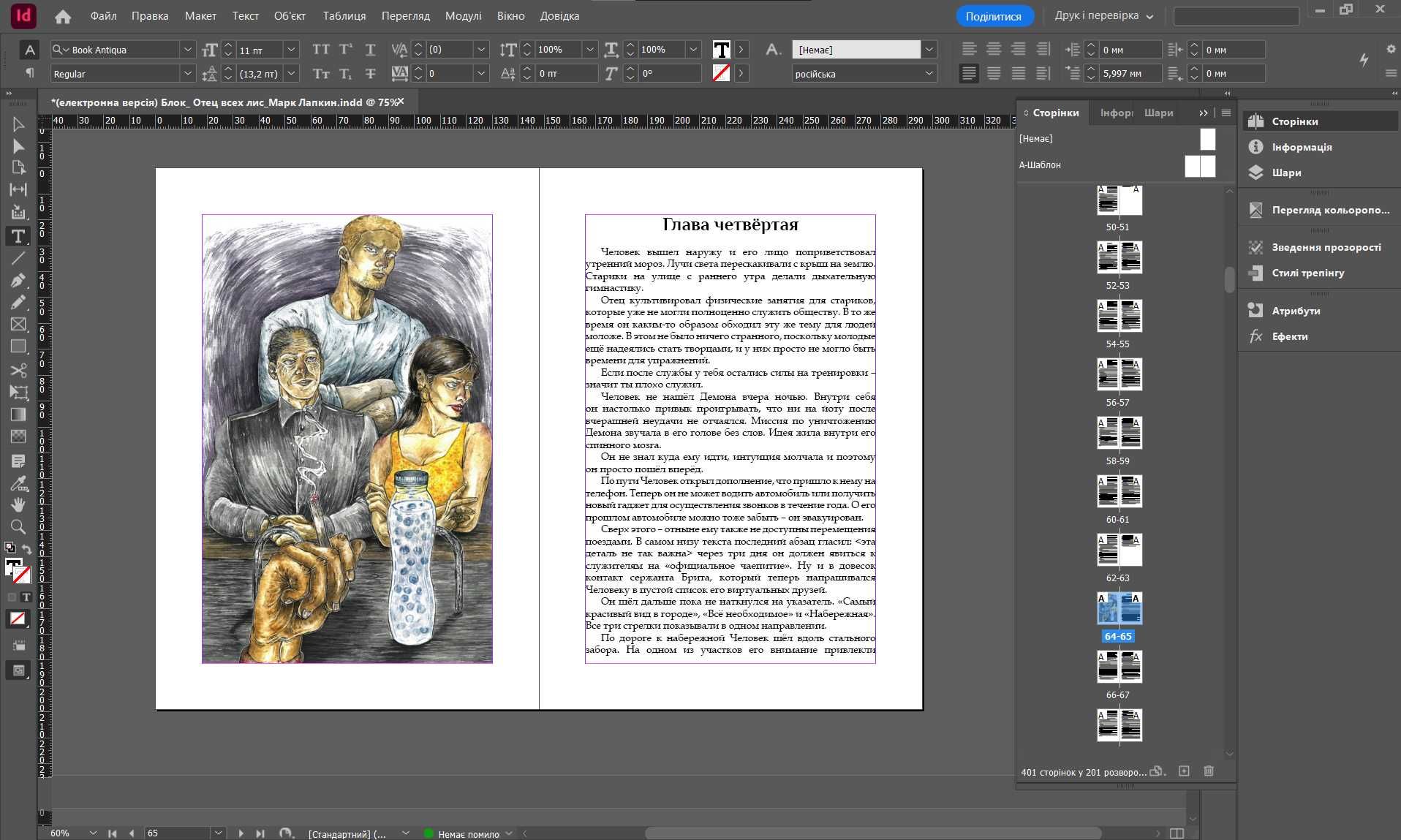Image resolution: width=1401 pixels, height=840 pixels.
Task: Open the Файл menu
Action: pyautogui.click(x=104, y=15)
